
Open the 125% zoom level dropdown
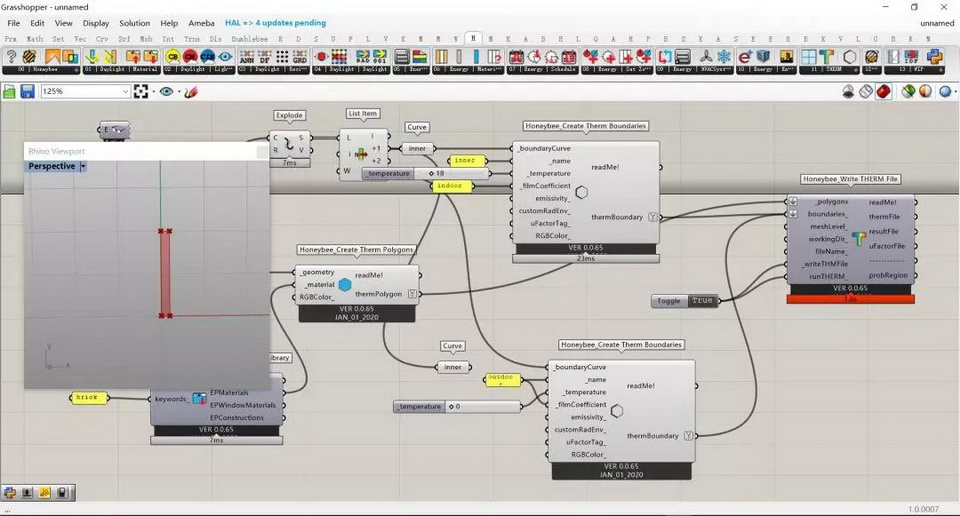click(125, 91)
